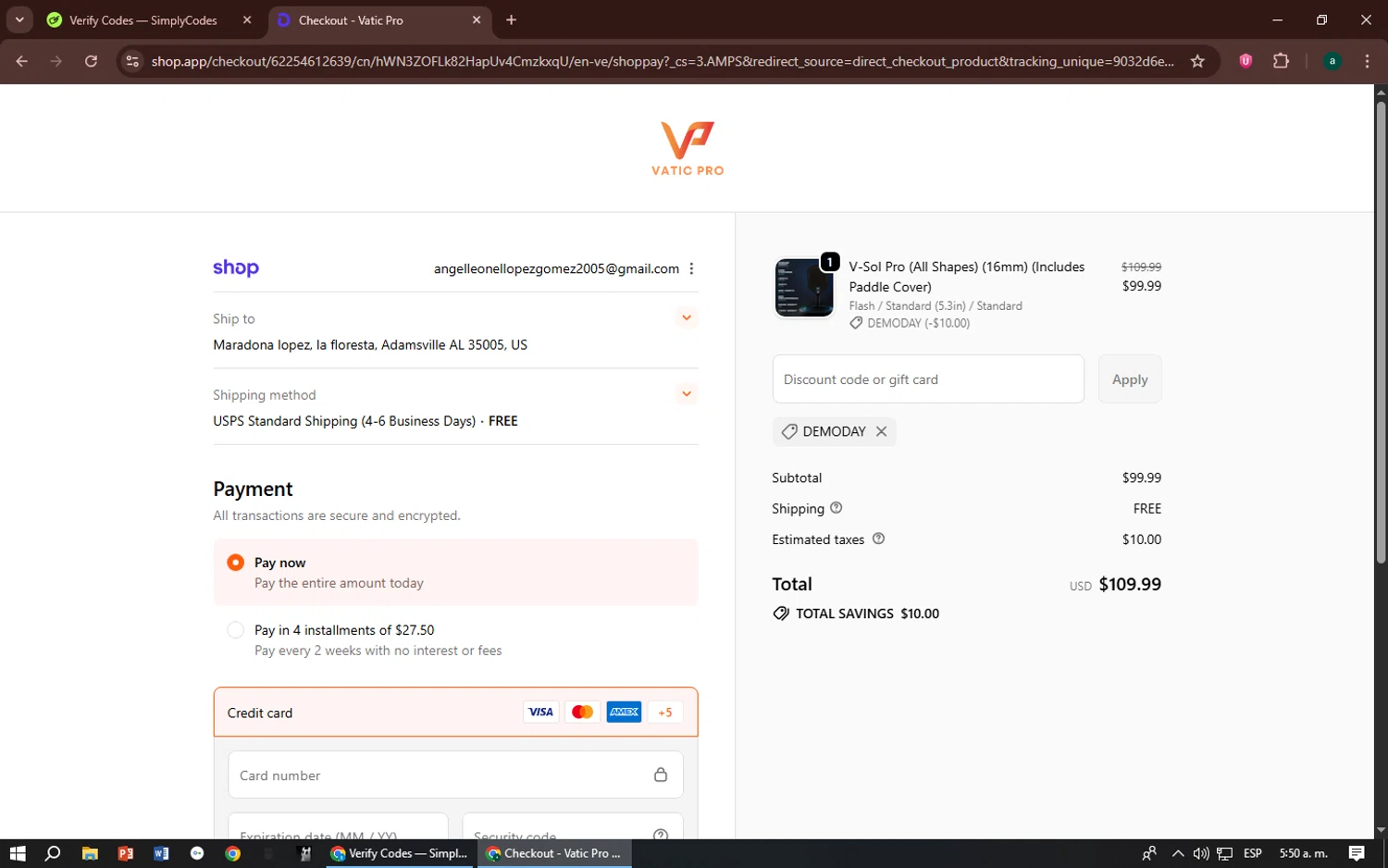Open the Shipping info help icon

tap(837, 508)
